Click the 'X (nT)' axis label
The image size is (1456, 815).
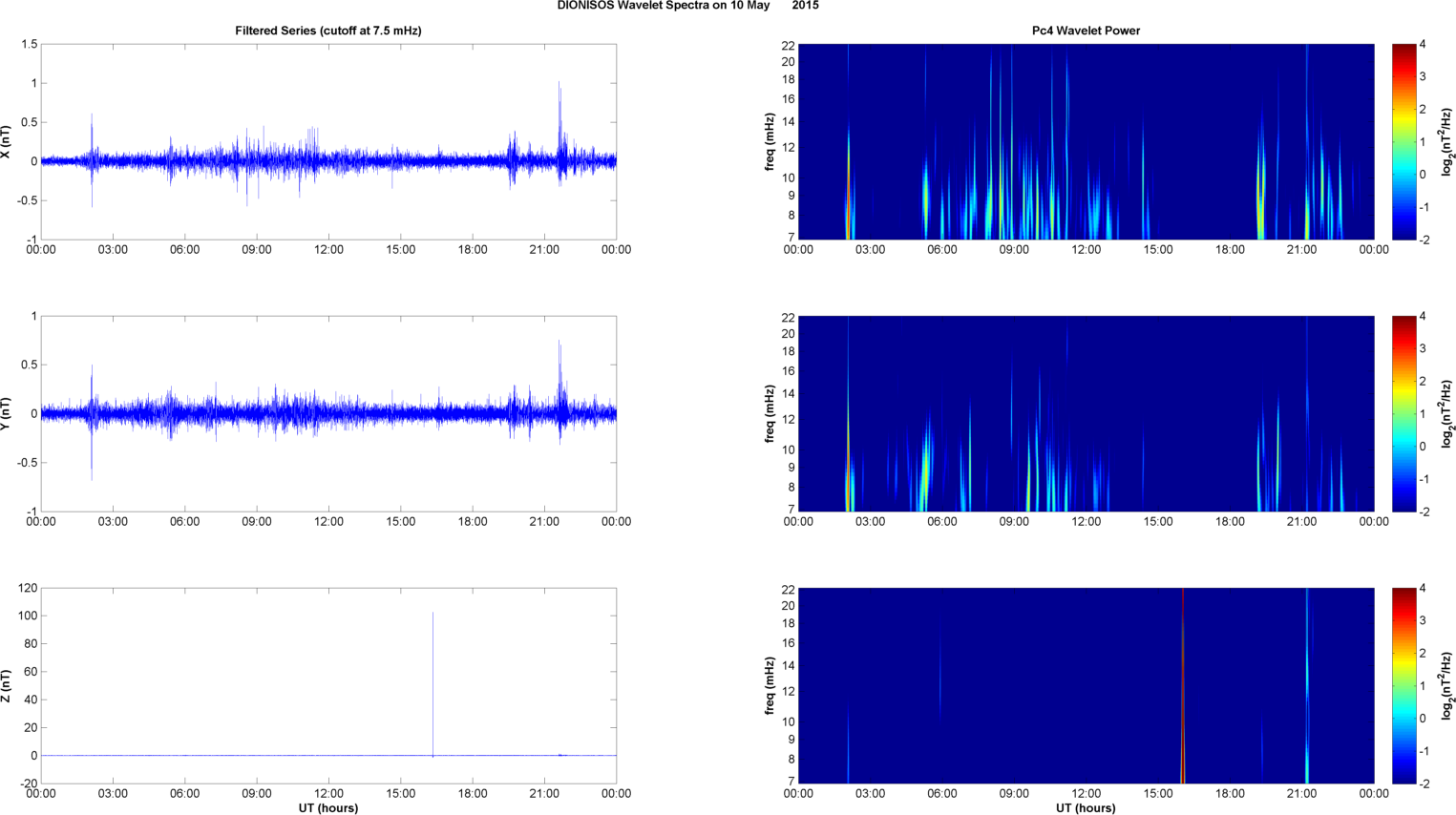click(x=7, y=141)
